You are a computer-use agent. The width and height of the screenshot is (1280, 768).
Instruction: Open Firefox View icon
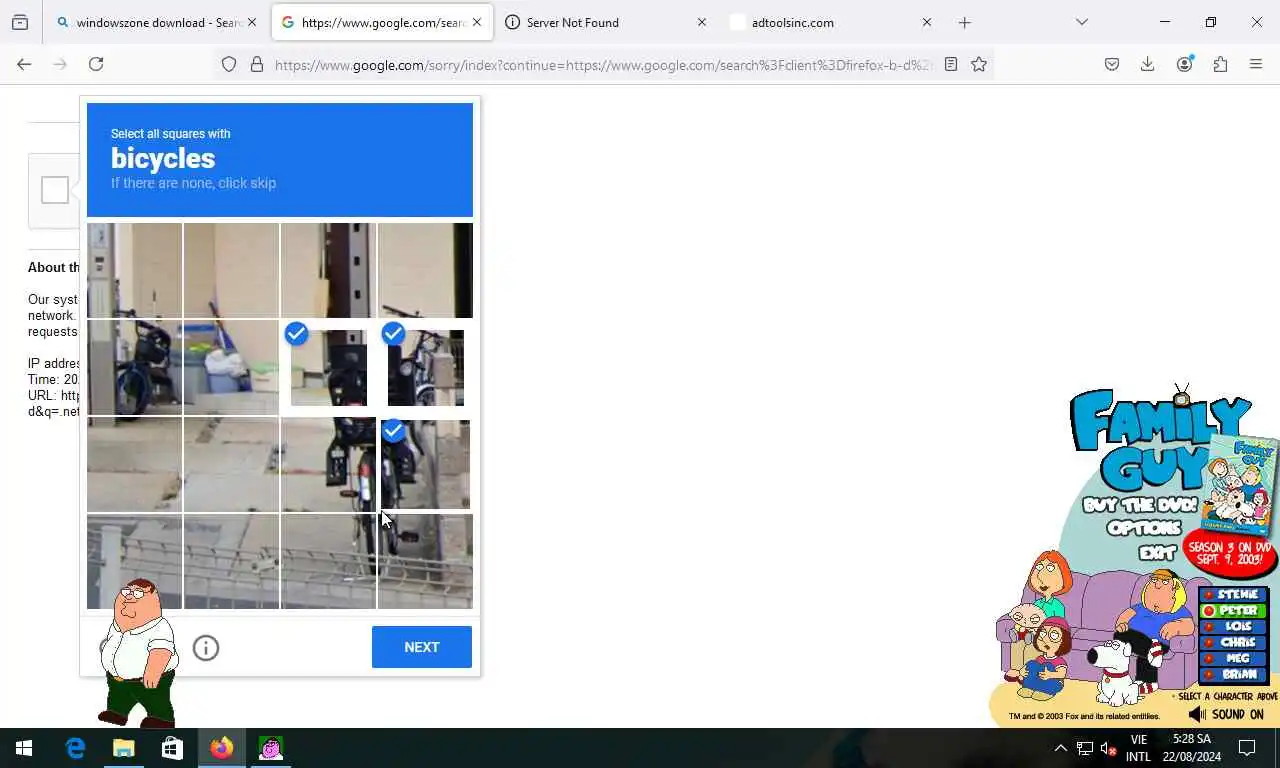(x=20, y=22)
